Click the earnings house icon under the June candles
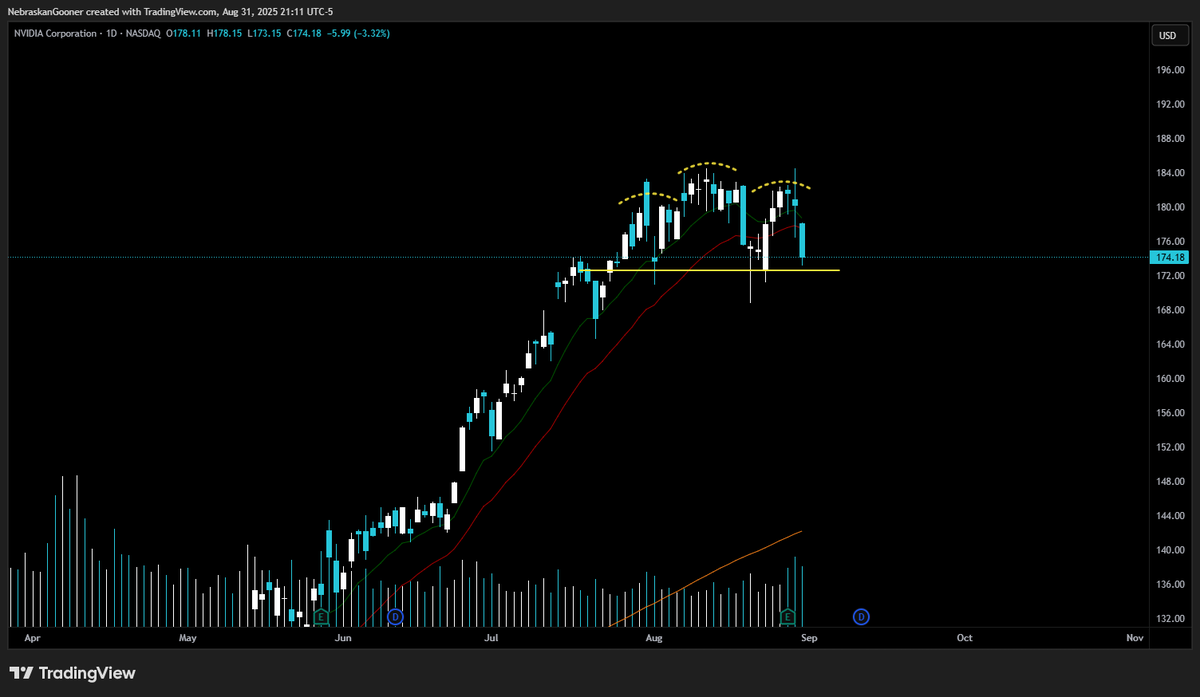 [321, 617]
